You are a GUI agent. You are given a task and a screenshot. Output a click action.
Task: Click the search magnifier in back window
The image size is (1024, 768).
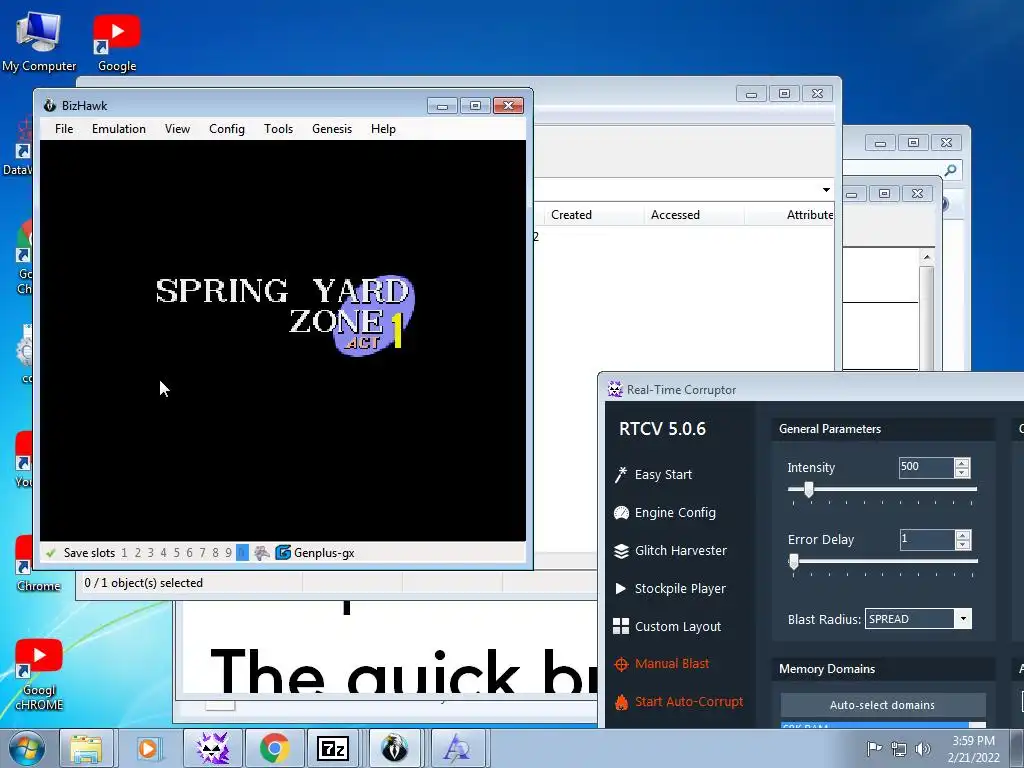coord(950,170)
